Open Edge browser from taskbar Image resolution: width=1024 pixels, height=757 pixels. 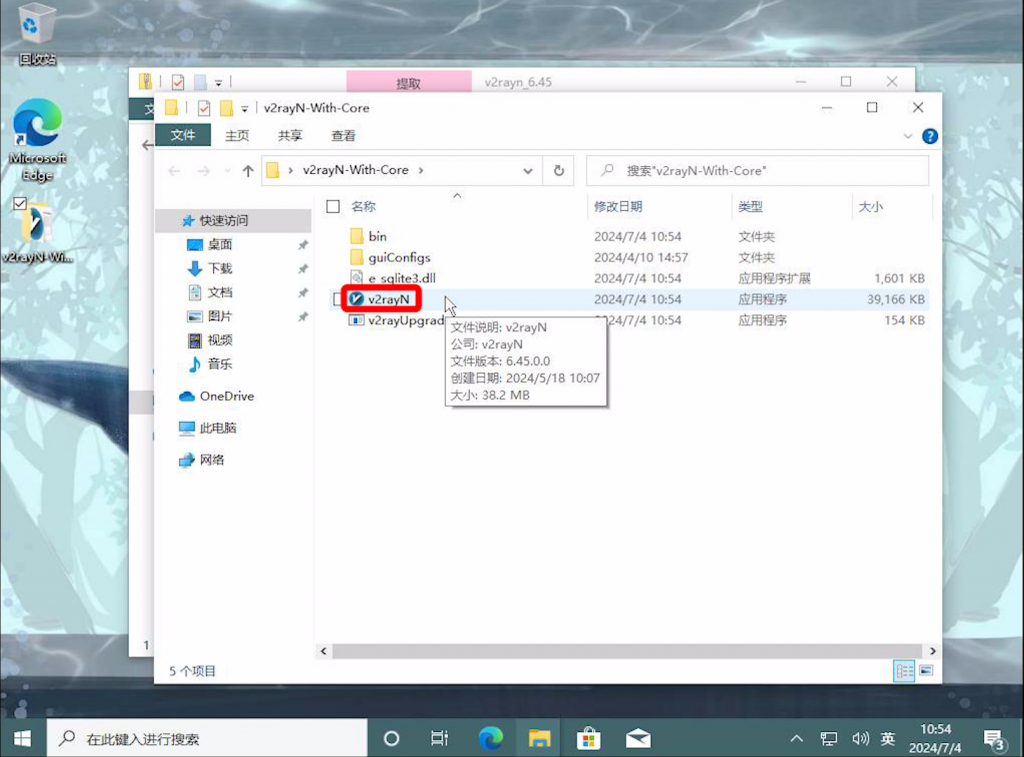coord(490,739)
